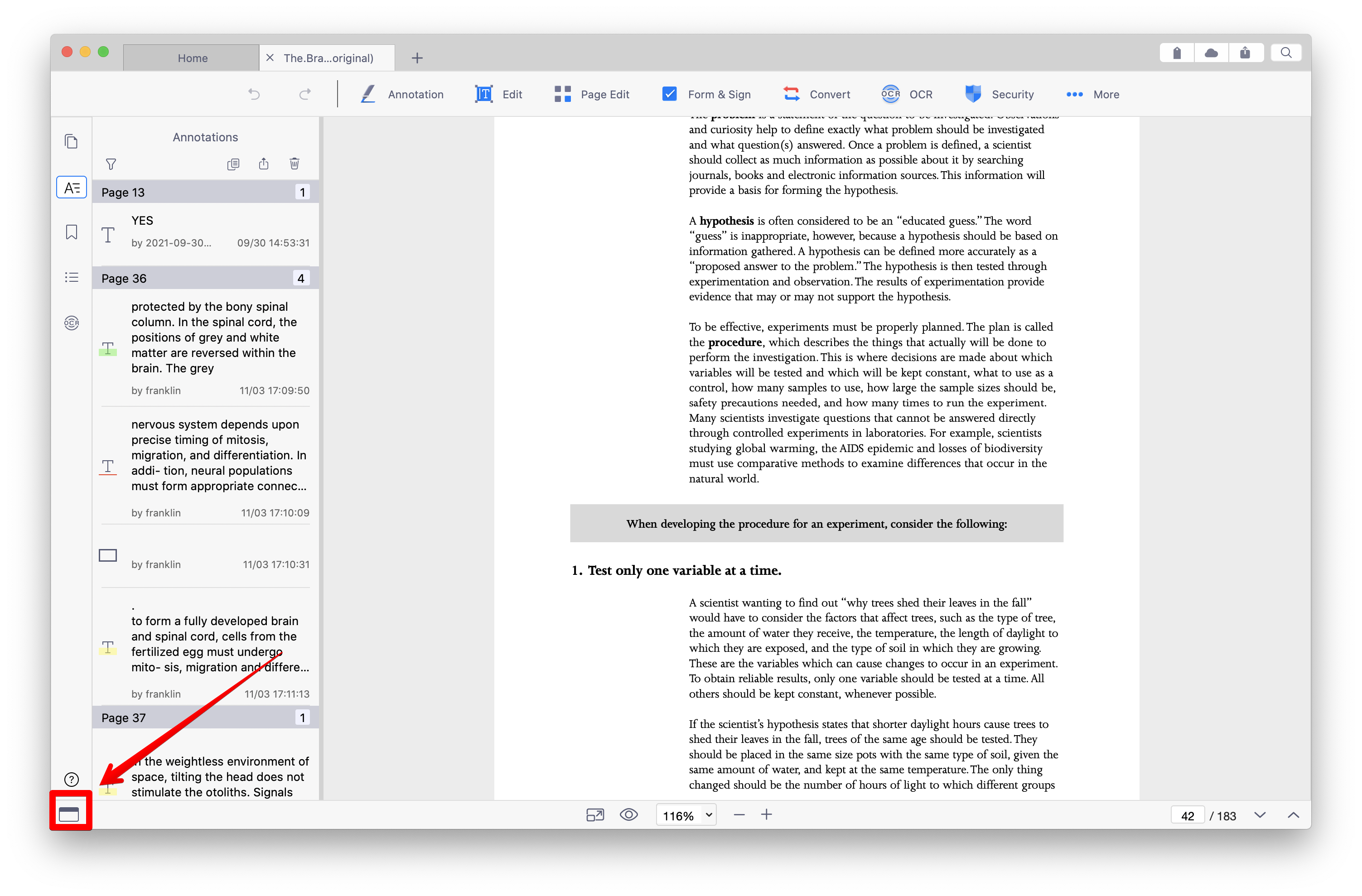The image size is (1362, 896).
Task: Zoom out with the minus button
Action: 739,815
